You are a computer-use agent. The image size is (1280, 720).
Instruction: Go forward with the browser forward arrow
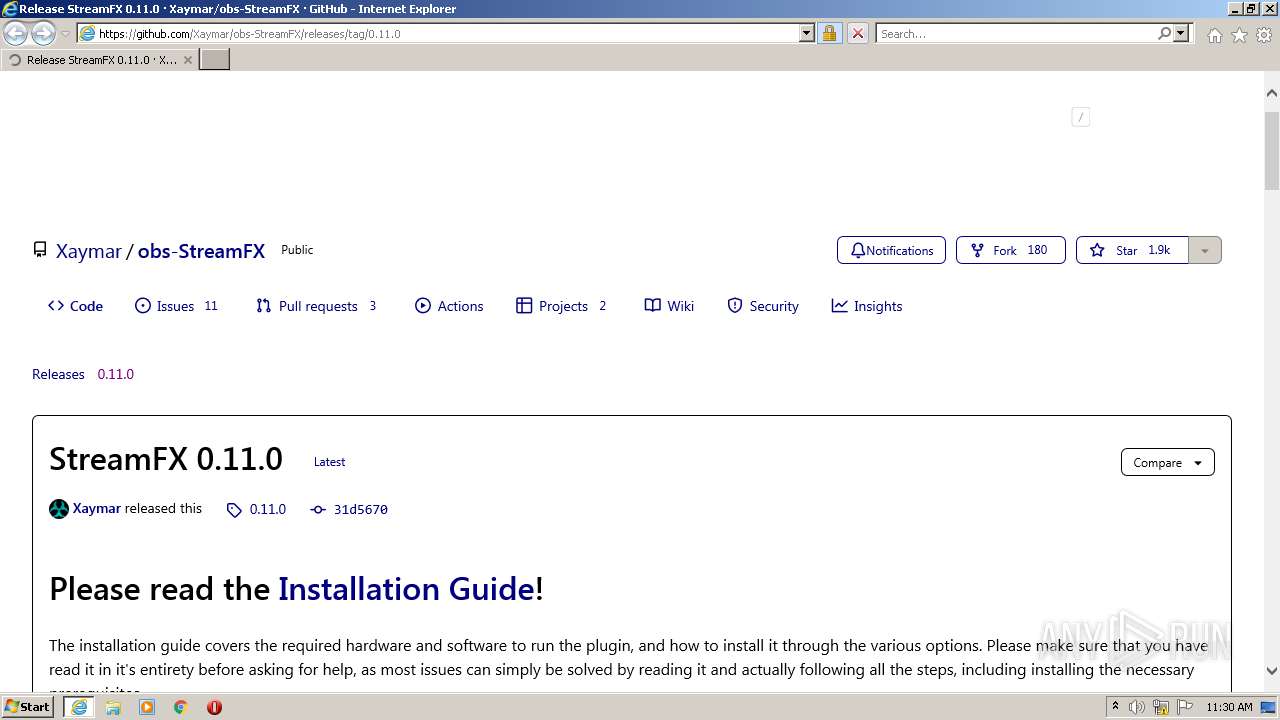click(x=43, y=34)
